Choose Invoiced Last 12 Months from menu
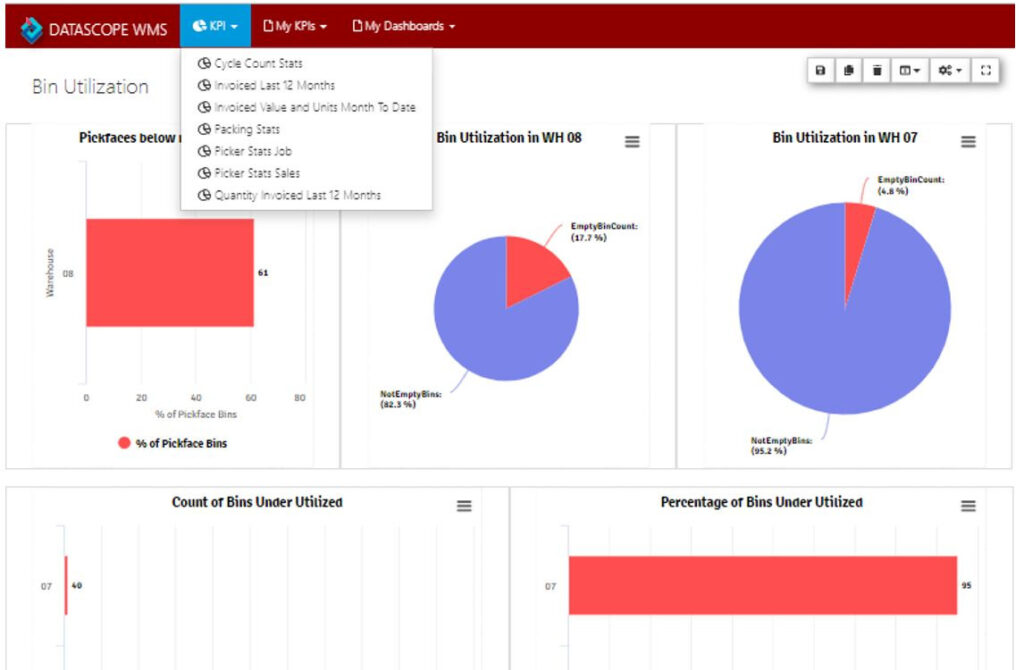1024x670 pixels. point(273,85)
